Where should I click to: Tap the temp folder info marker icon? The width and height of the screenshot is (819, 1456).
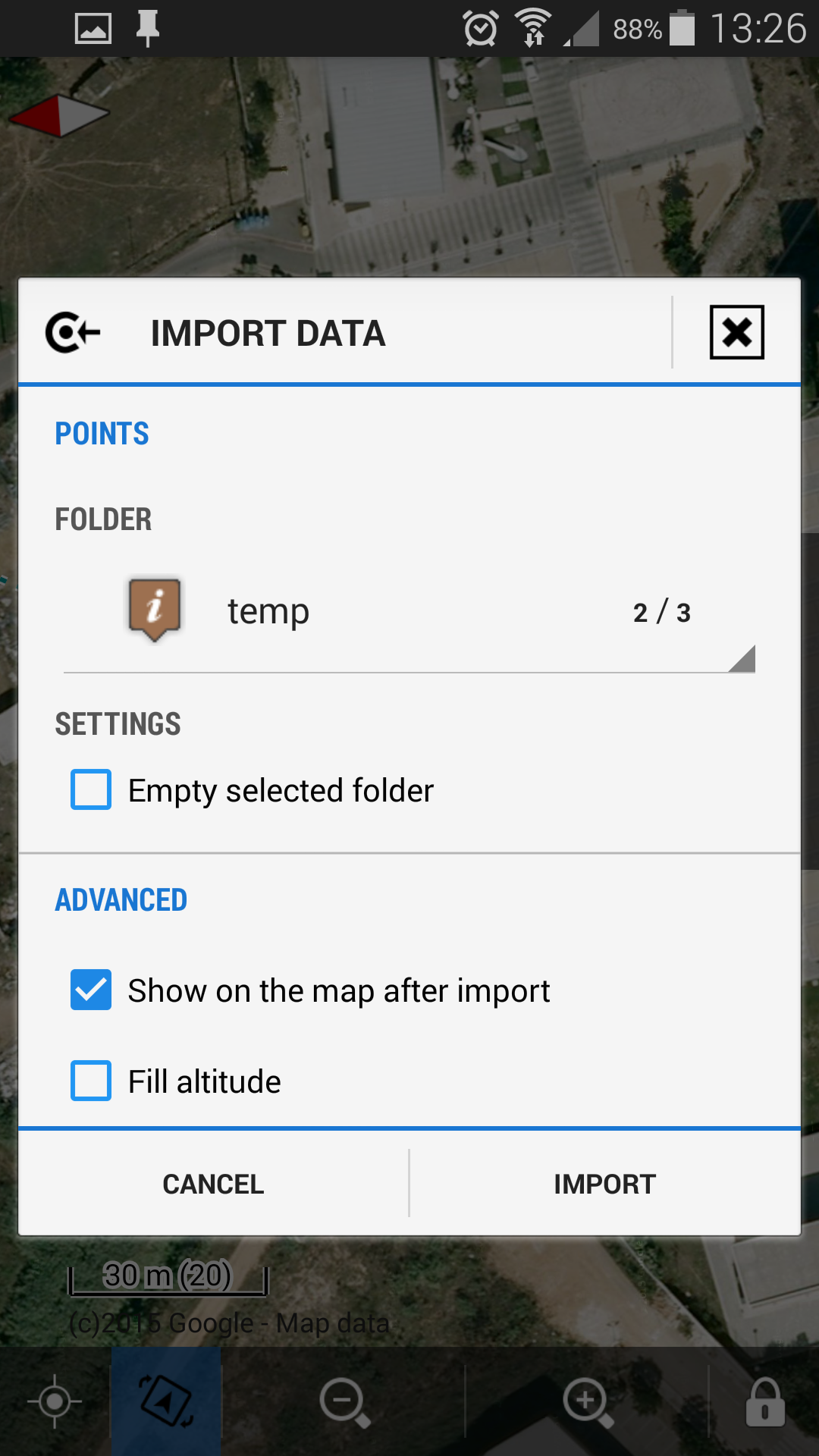(155, 610)
